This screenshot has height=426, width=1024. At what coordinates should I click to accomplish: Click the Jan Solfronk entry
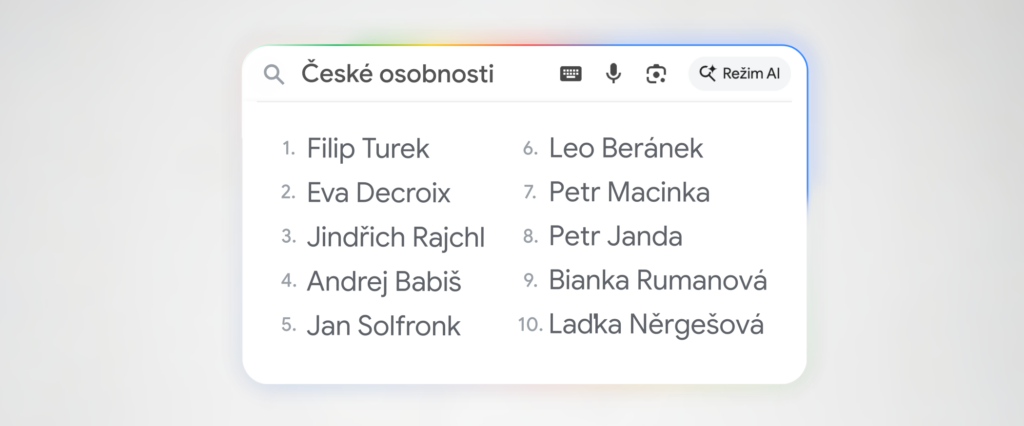coord(383,325)
